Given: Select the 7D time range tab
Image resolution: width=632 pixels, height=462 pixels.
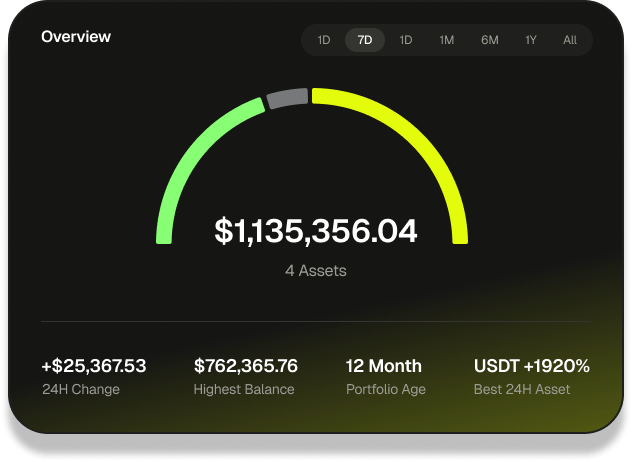Looking at the screenshot, I should [x=365, y=40].
